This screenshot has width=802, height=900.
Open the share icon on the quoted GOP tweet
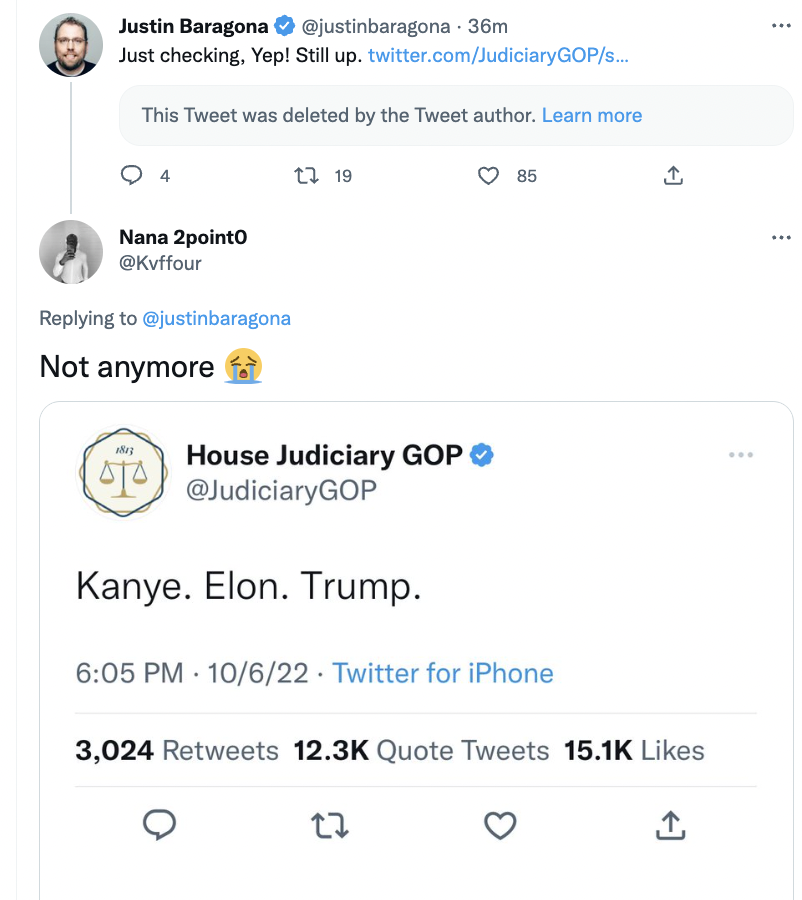coord(670,825)
